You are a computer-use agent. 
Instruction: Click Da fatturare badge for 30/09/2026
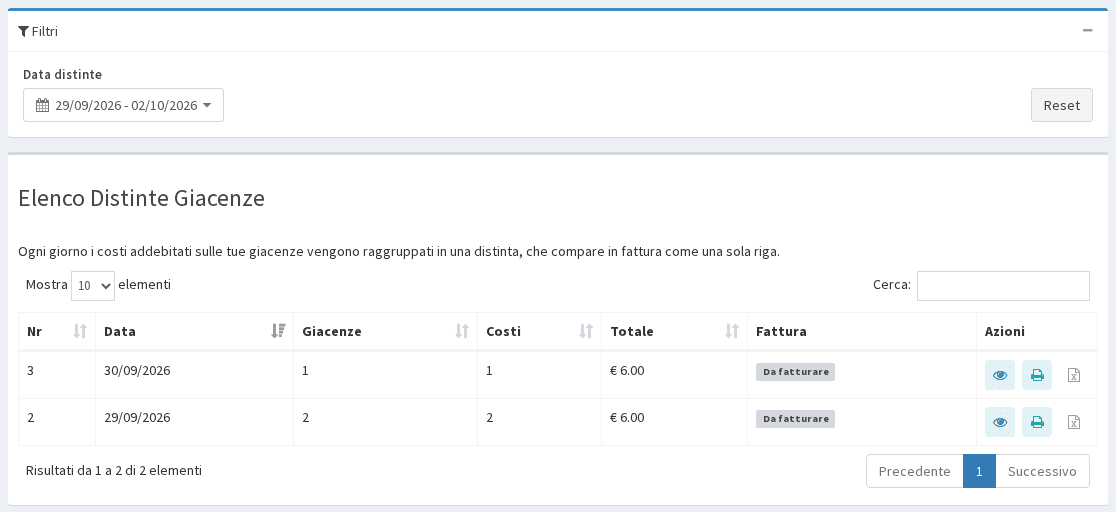(795, 372)
